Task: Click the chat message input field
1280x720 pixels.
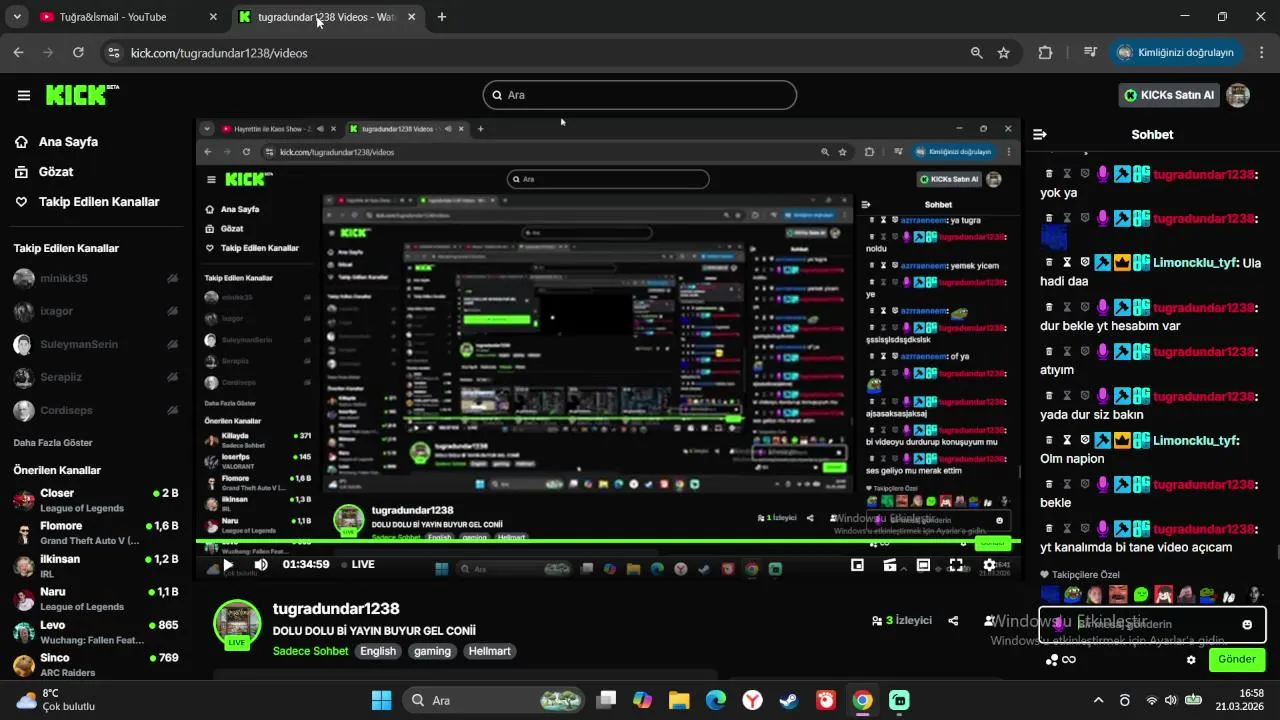Action: point(1152,625)
